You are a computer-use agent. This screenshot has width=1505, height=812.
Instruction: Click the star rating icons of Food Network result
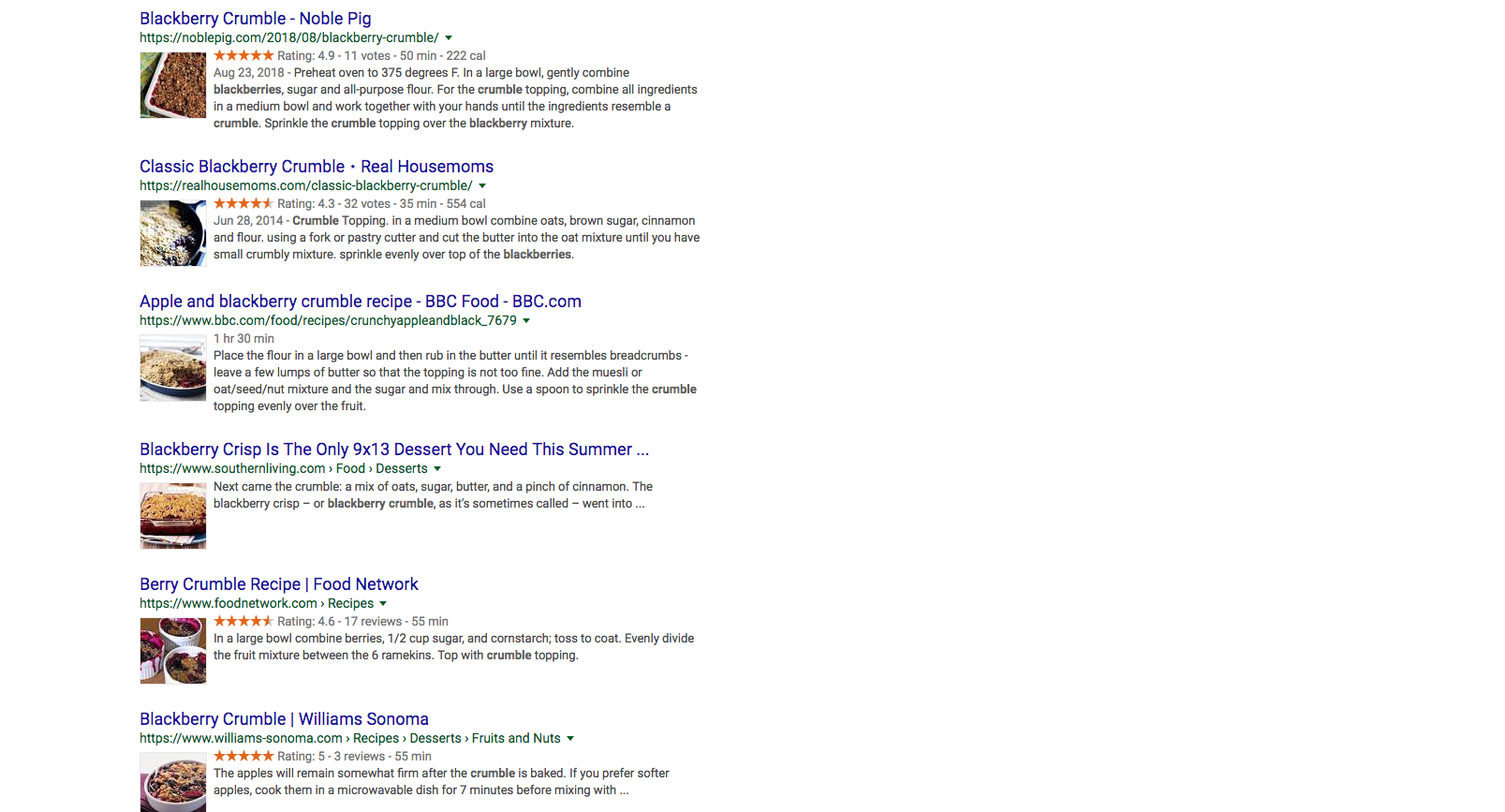(243, 621)
